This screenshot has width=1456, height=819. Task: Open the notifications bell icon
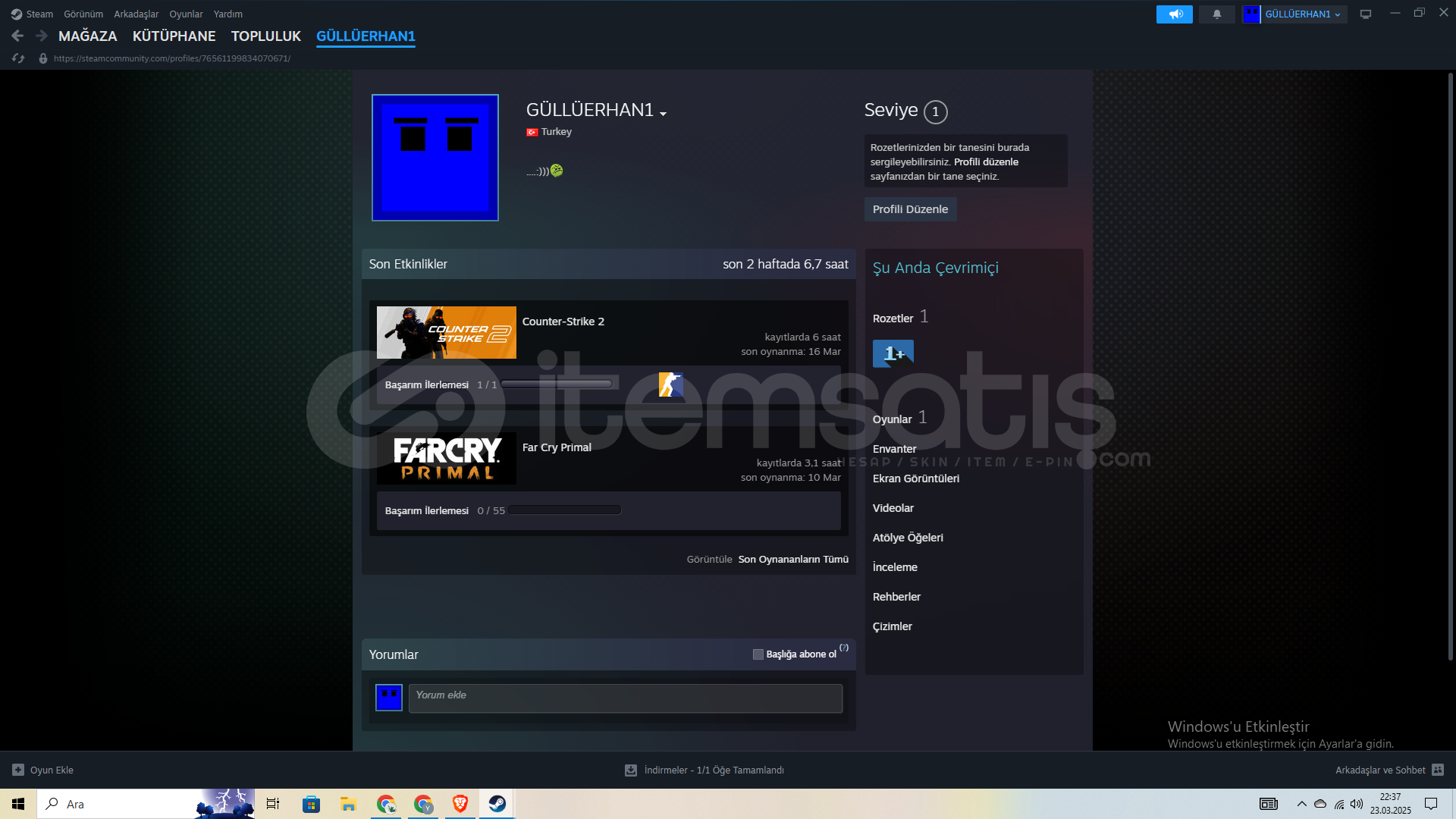coord(1216,14)
